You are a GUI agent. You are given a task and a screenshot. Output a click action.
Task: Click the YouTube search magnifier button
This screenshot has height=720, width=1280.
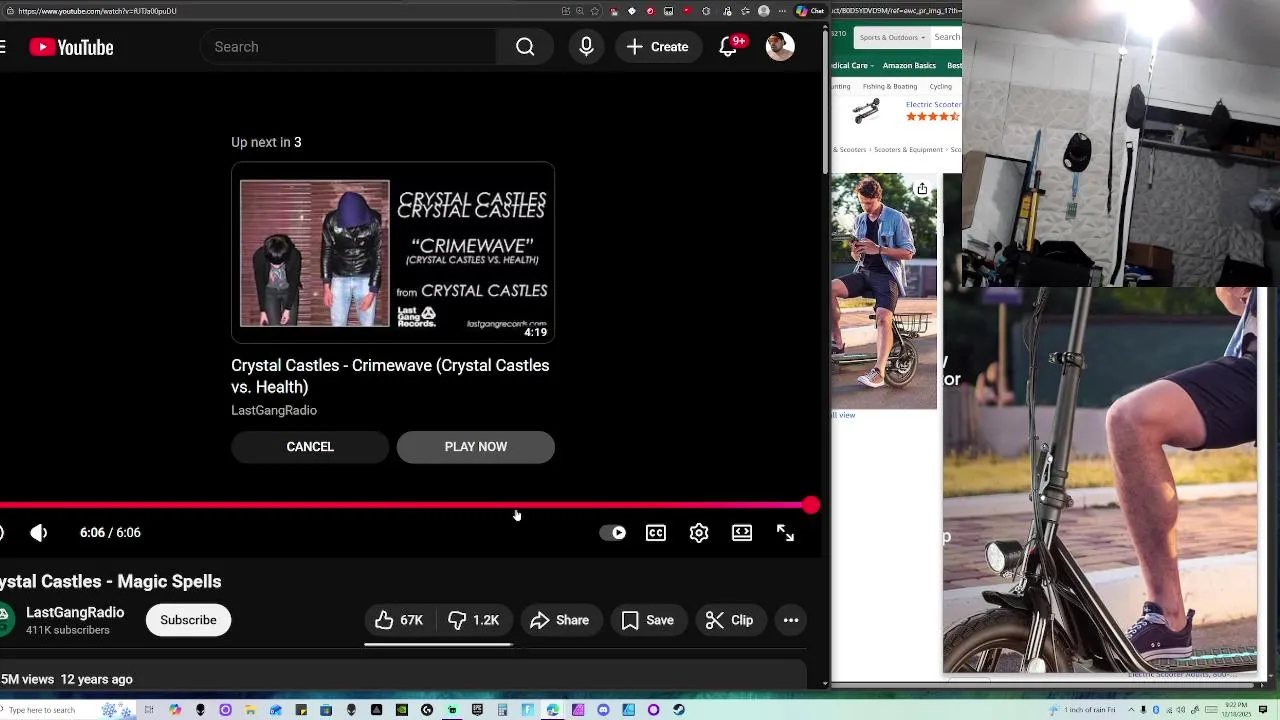525,47
